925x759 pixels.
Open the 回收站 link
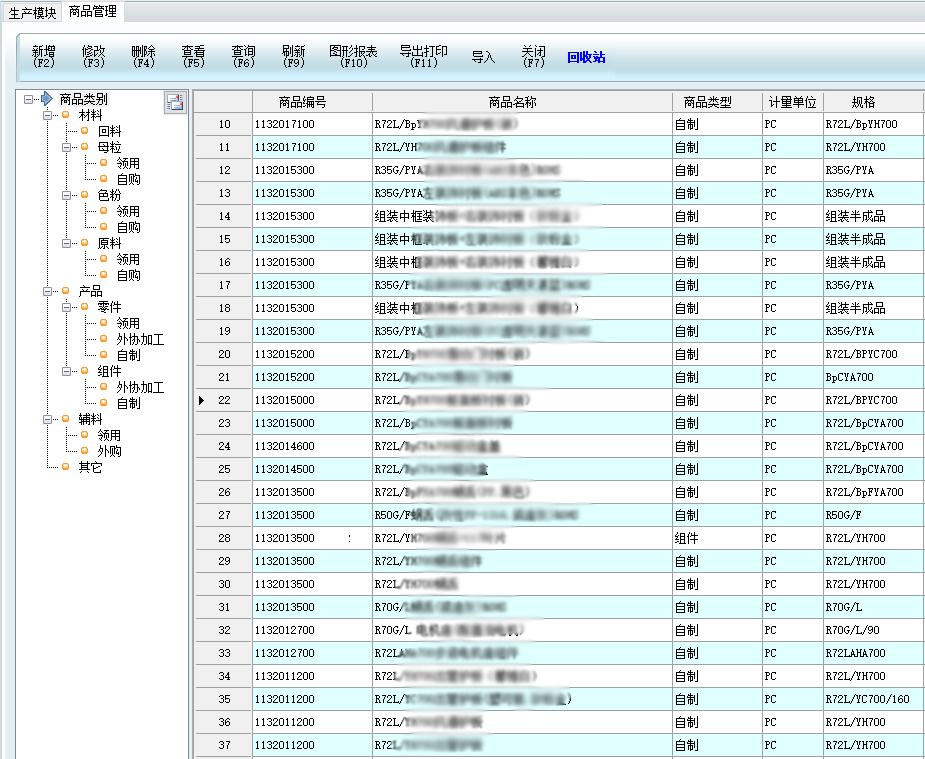click(x=585, y=58)
